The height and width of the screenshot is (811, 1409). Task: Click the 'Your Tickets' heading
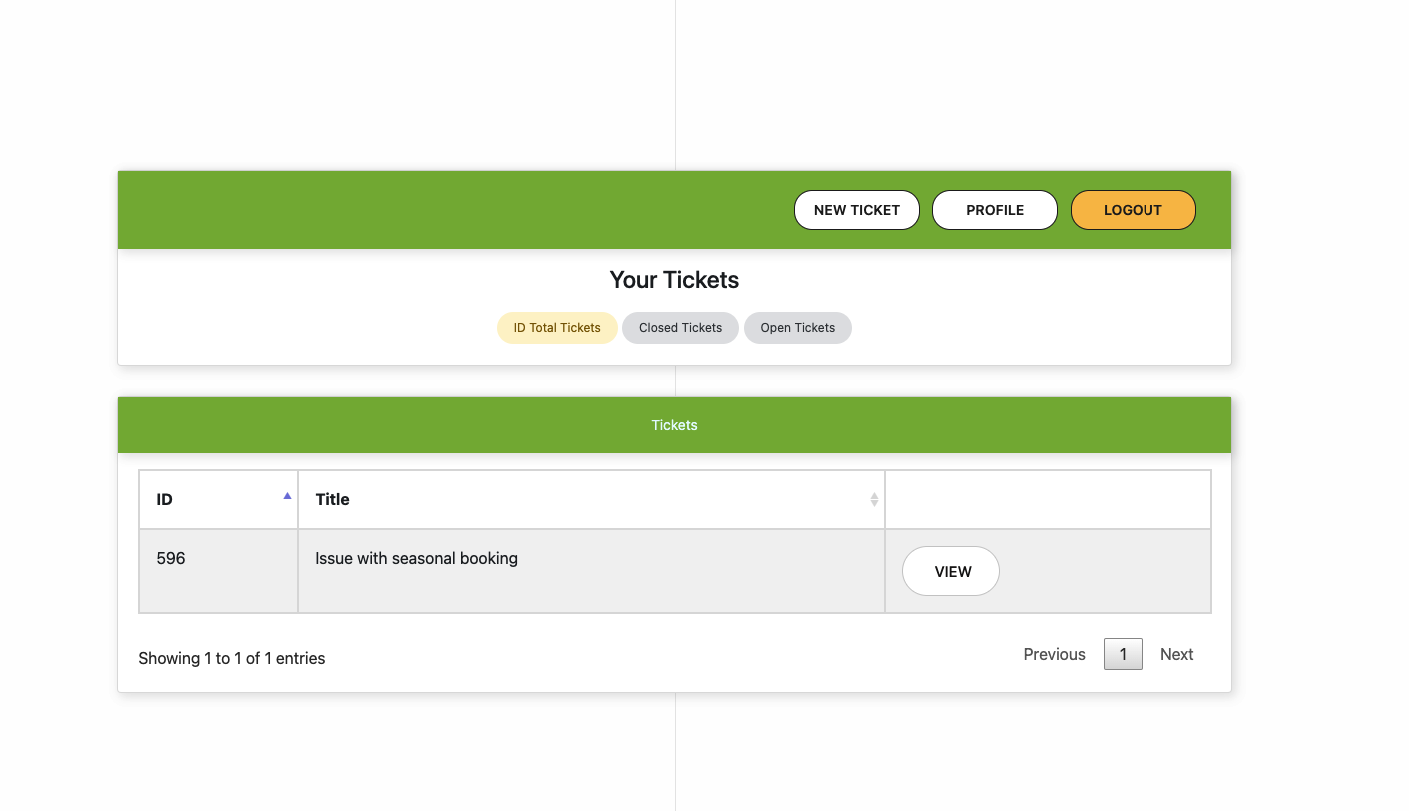click(674, 280)
